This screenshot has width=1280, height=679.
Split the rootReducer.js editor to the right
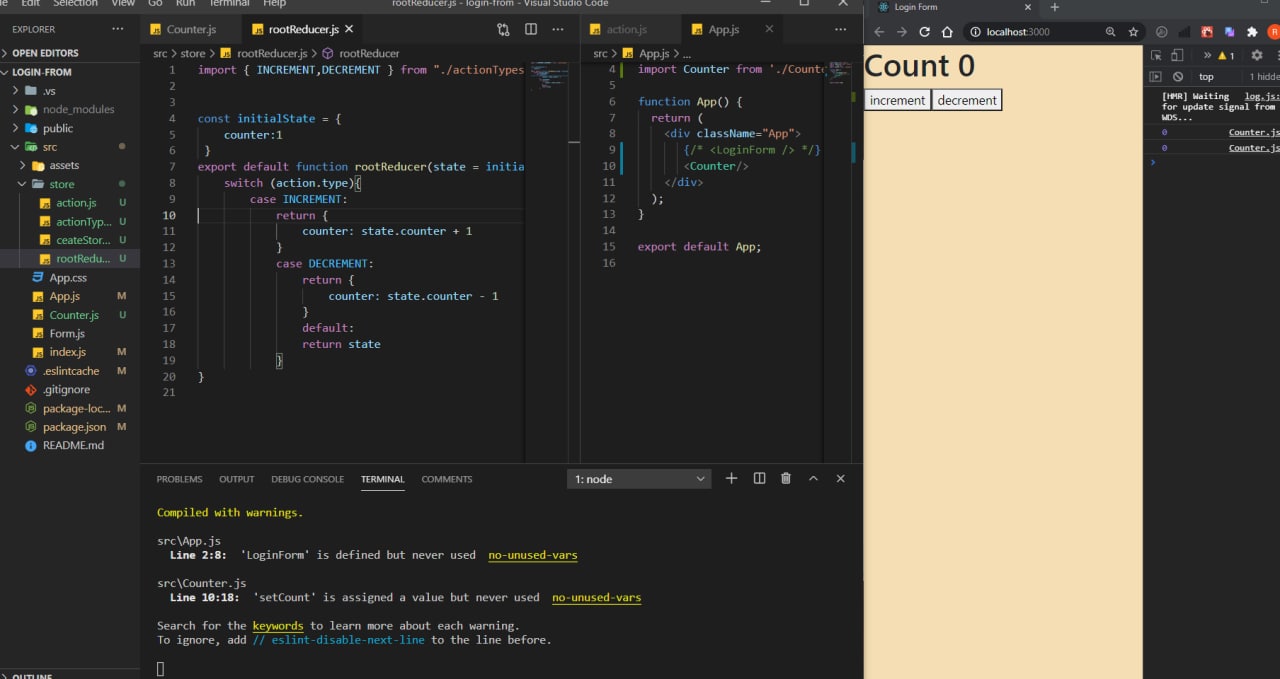tap(531, 30)
